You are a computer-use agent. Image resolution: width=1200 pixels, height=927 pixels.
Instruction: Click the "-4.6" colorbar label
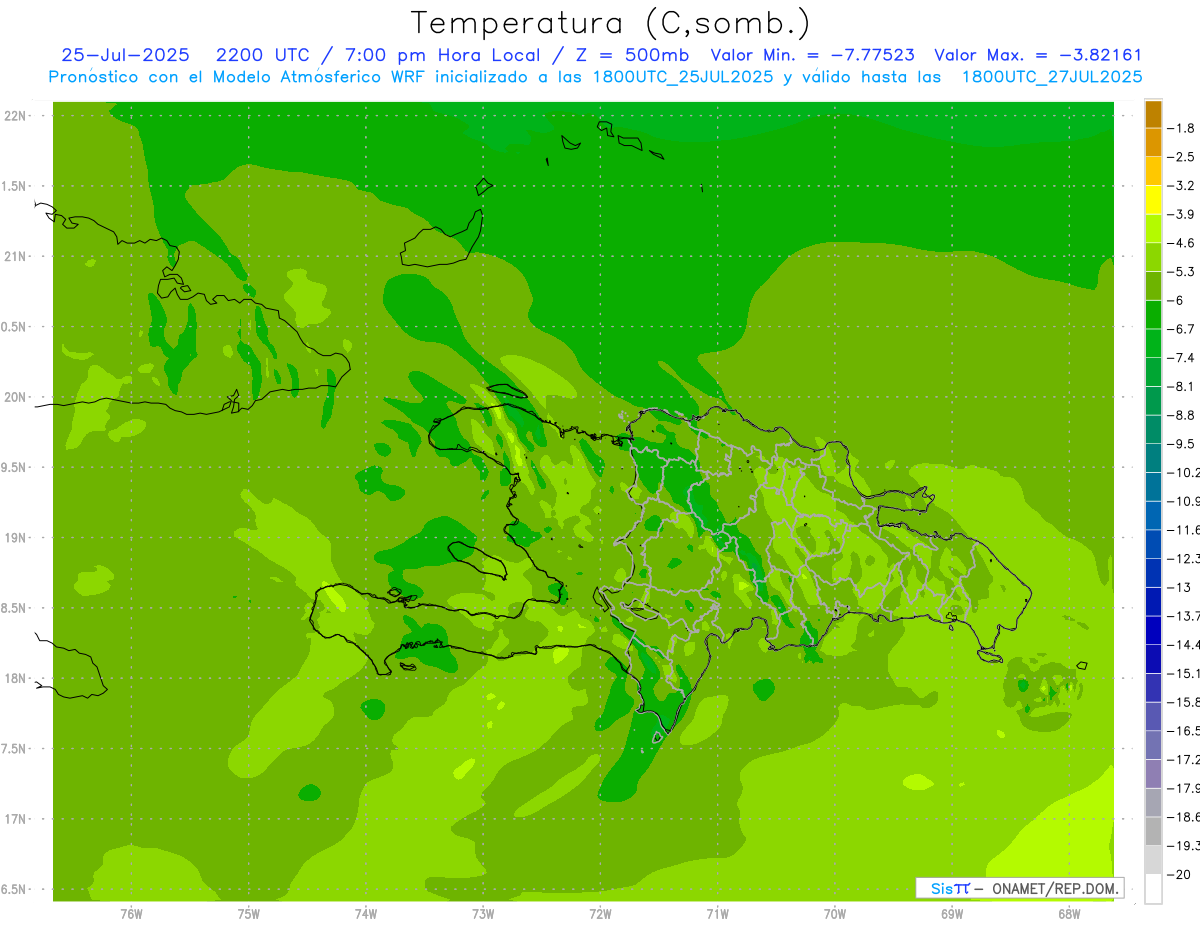pos(1181,243)
